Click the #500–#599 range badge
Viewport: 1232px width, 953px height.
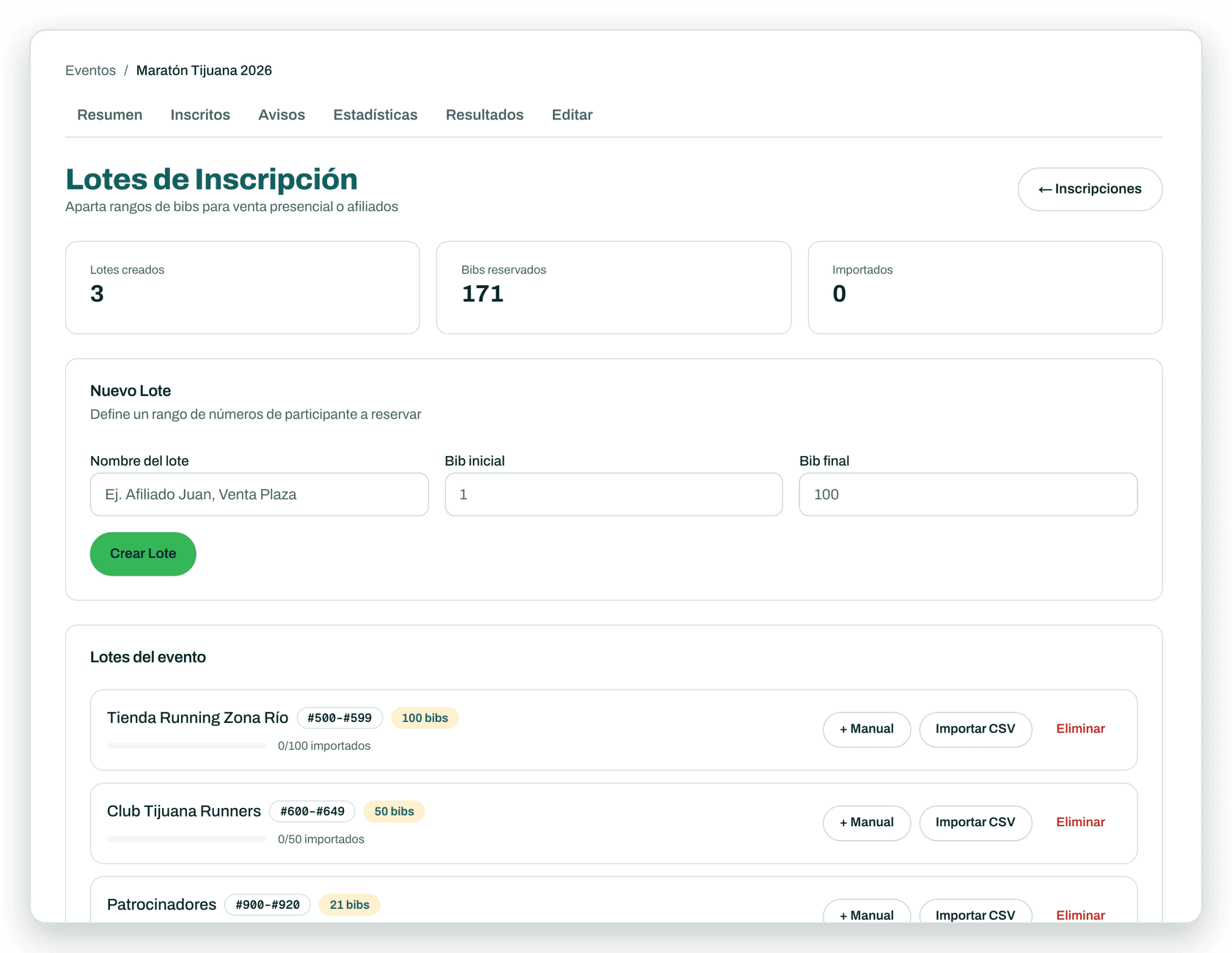point(340,718)
